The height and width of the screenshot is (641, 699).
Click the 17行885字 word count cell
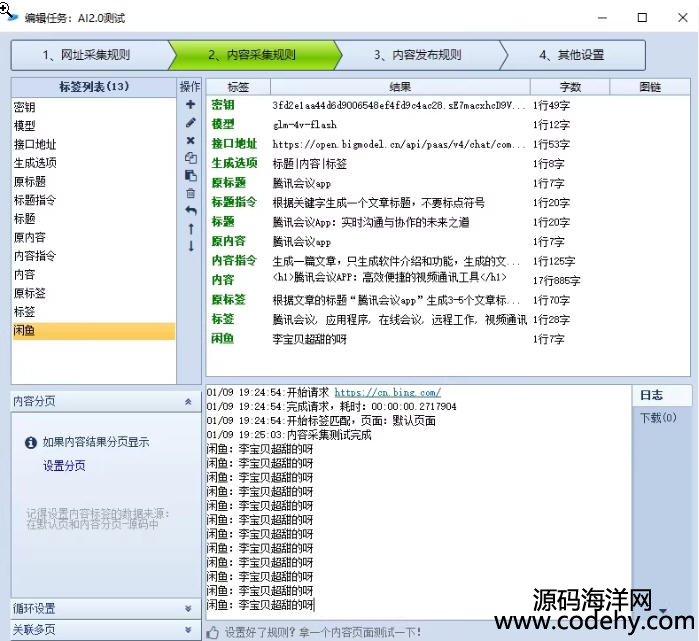556,280
